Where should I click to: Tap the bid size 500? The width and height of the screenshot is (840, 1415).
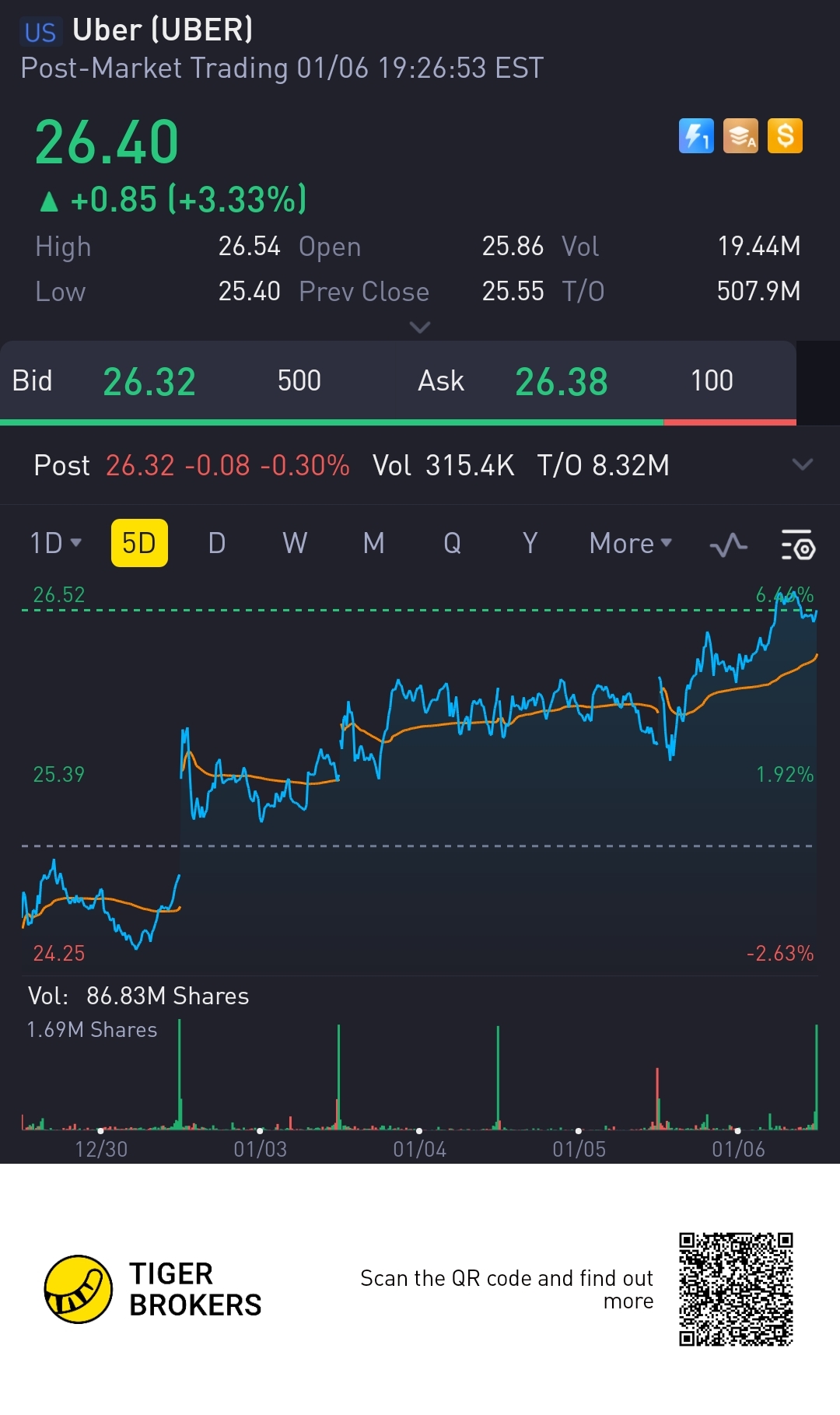(299, 381)
